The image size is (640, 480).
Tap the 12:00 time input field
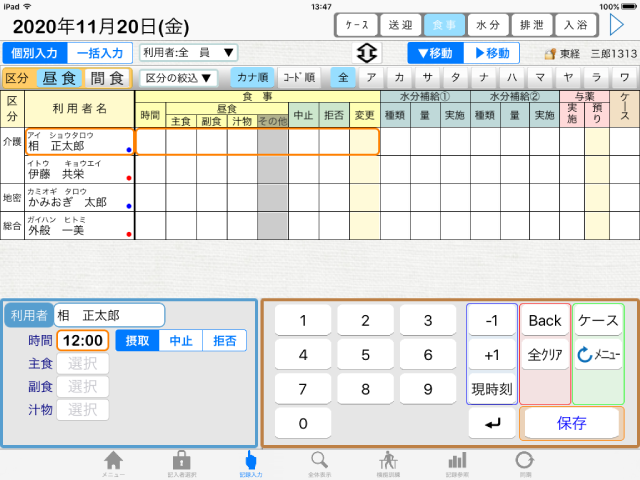click(x=82, y=341)
